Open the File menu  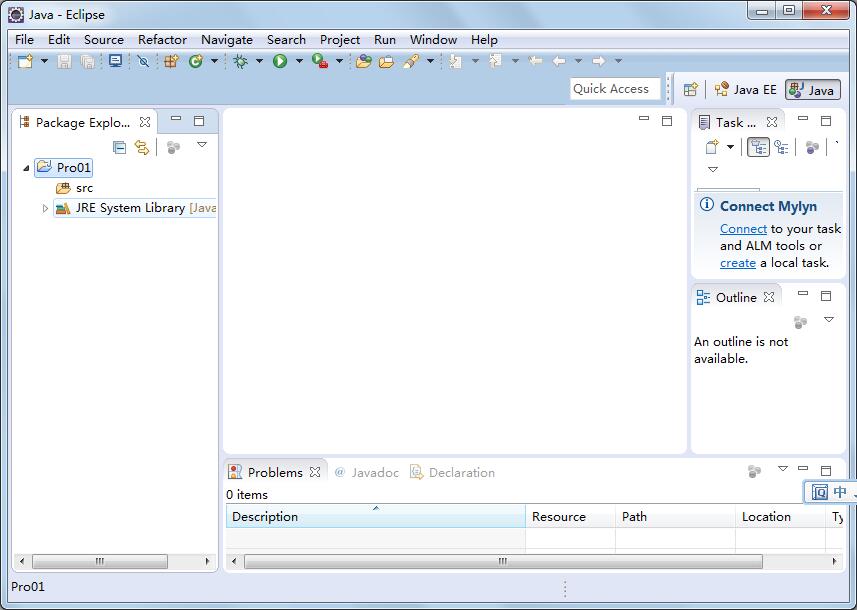25,40
